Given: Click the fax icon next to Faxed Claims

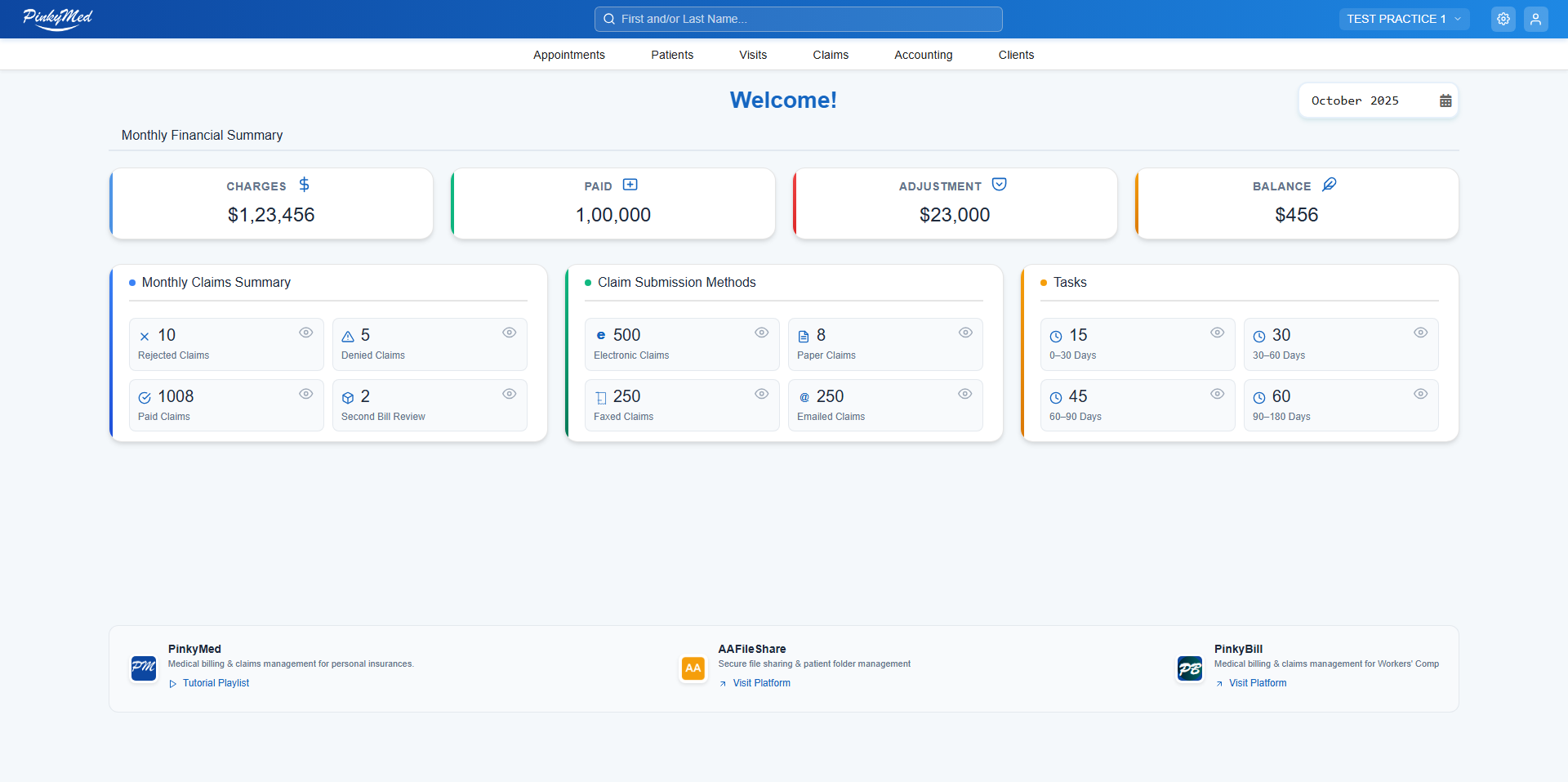Looking at the screenshot, I should point(601,396).
